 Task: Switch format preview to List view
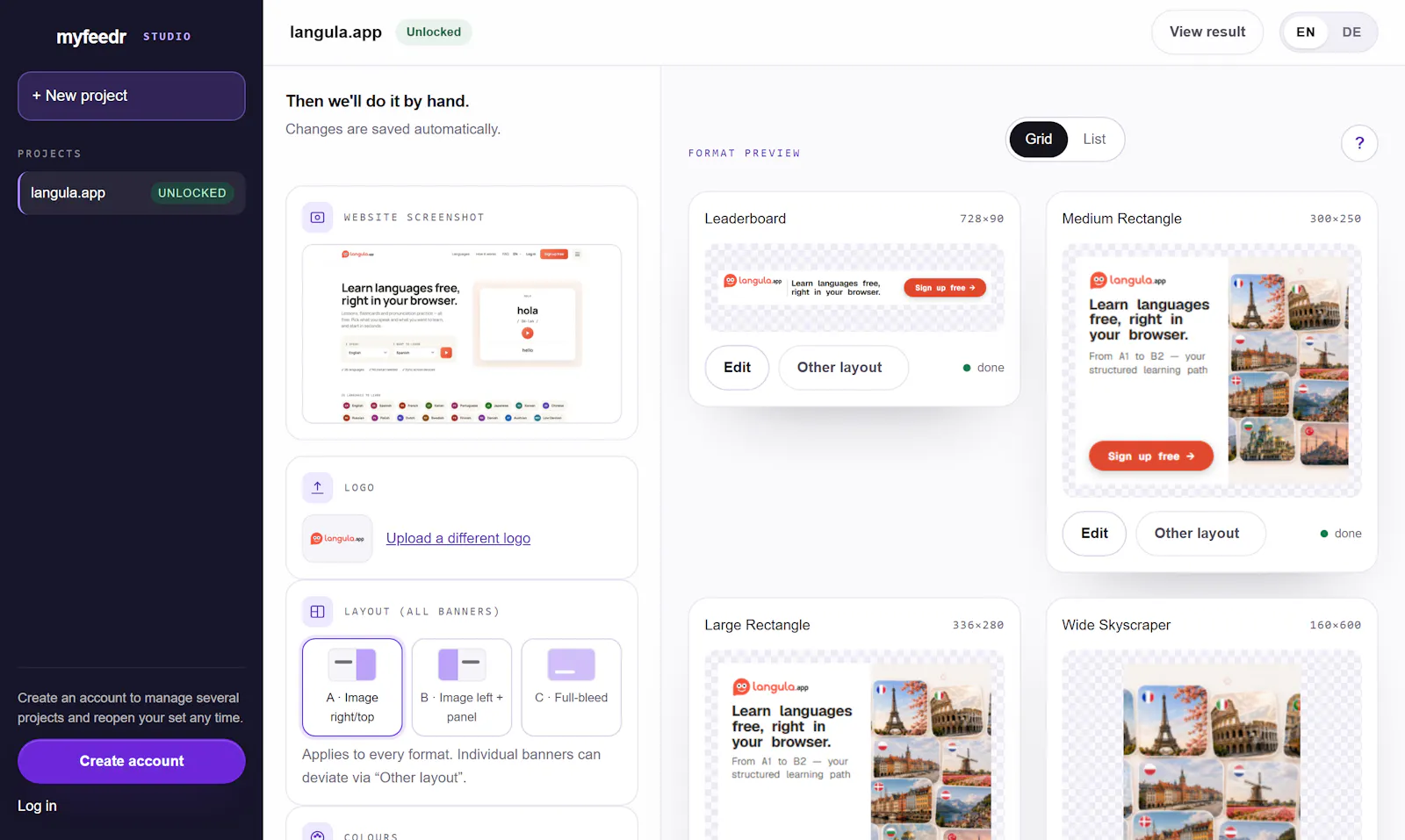pyautogui.click(x=1094, y=139)
